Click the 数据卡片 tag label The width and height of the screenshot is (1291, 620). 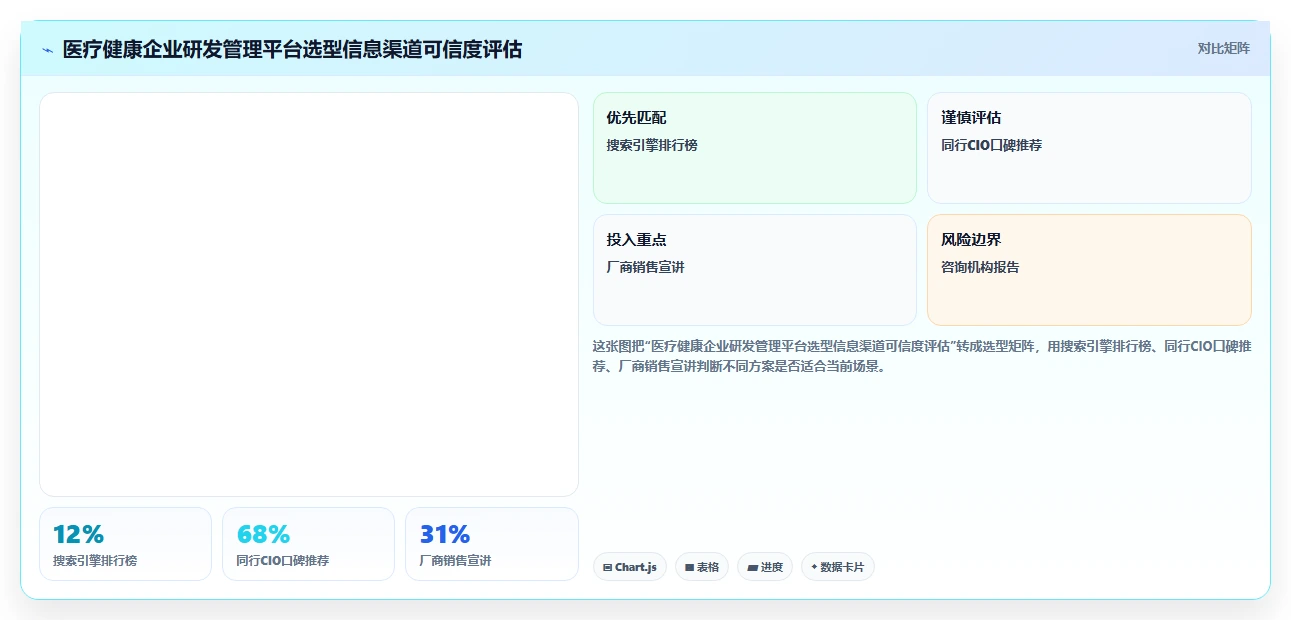pos(842,567)
